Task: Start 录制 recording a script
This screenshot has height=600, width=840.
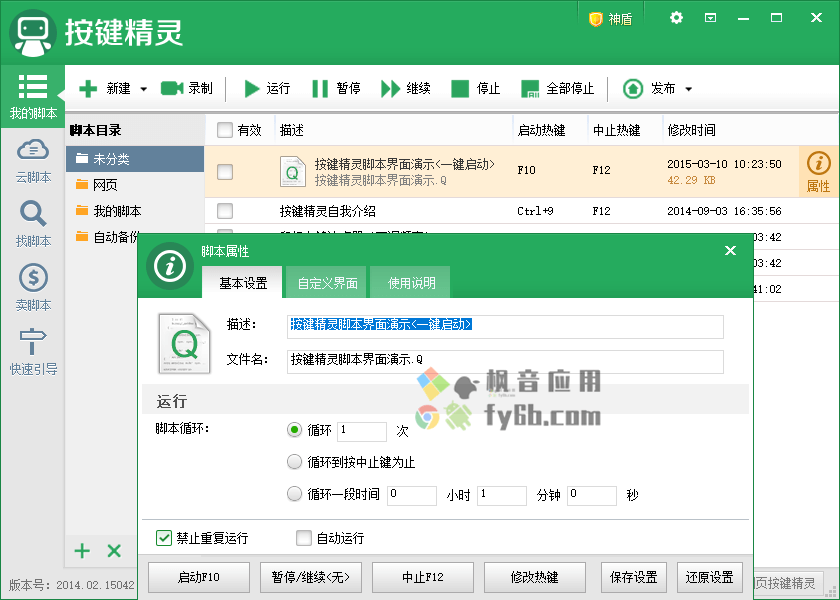Action: tap(187, 88)
